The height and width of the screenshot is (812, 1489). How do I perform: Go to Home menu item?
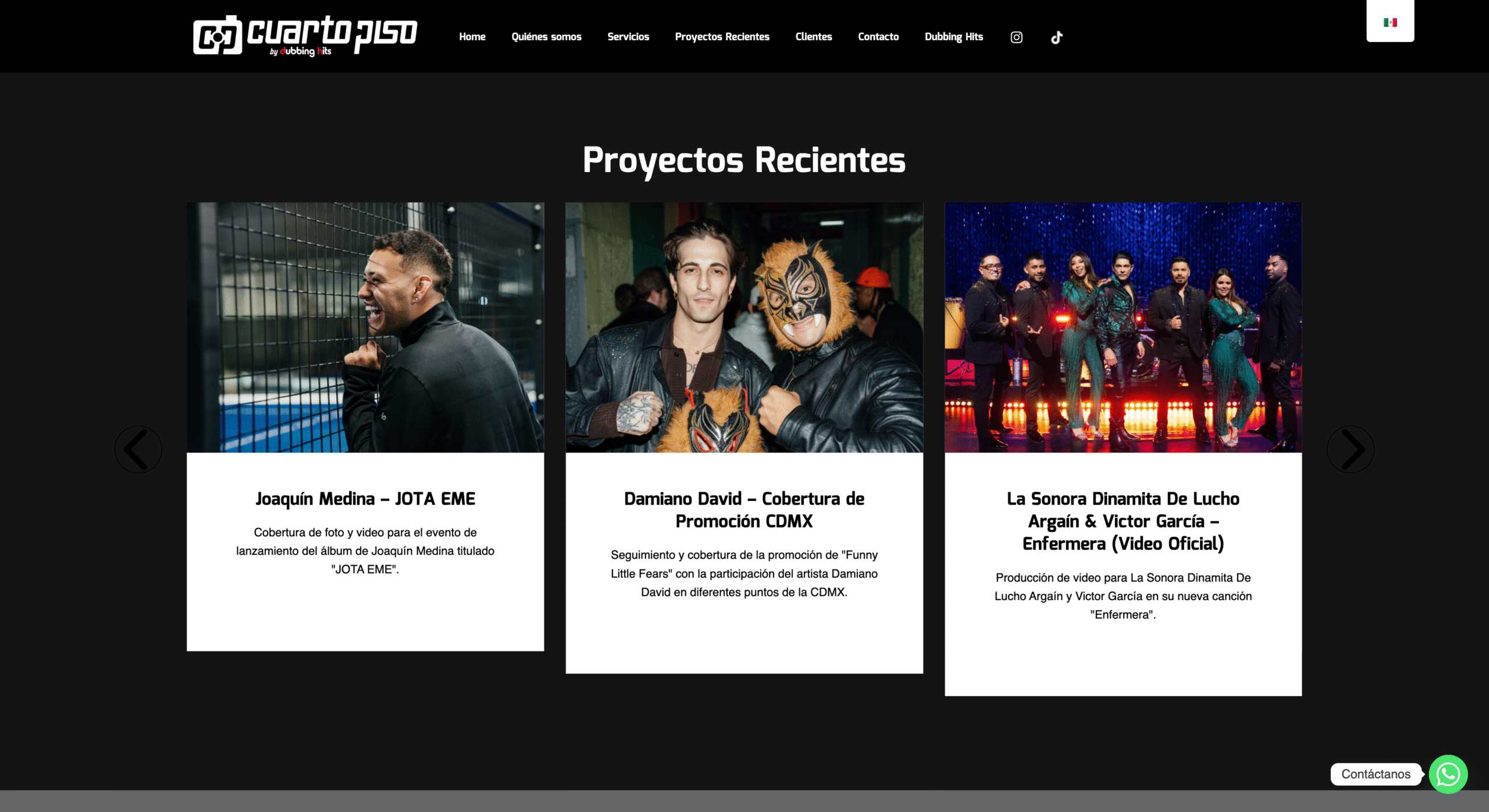coord(472,37)
